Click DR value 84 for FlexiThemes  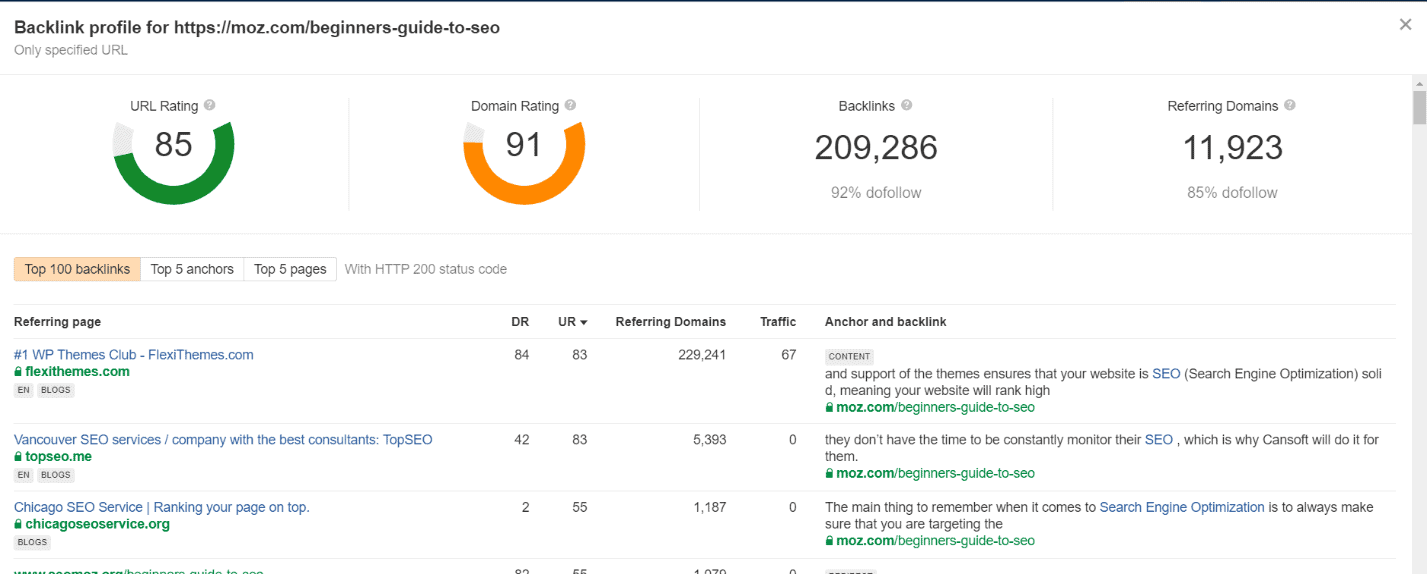click(521, 355)
